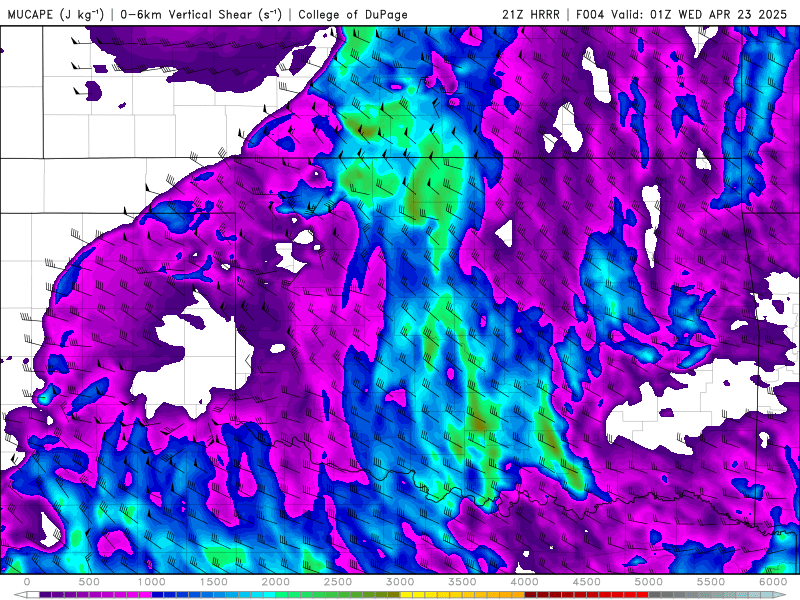Click the 500 label on the color scale
Screen dimensions: 800x600
point(89,582)
